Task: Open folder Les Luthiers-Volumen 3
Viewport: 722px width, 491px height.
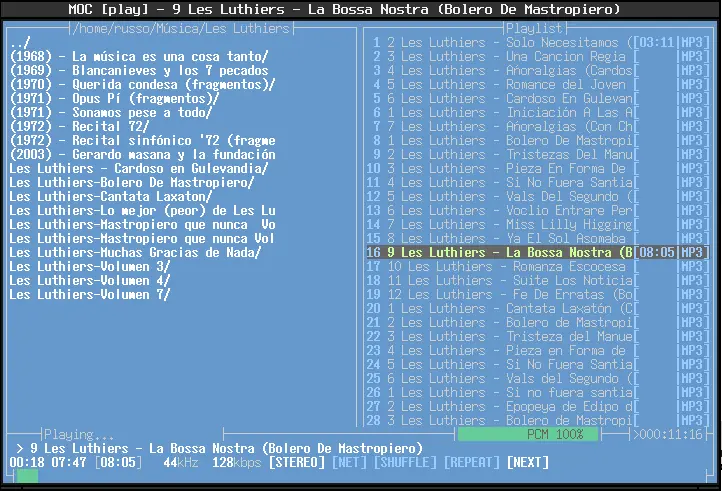Action: [x=90, y=266]
